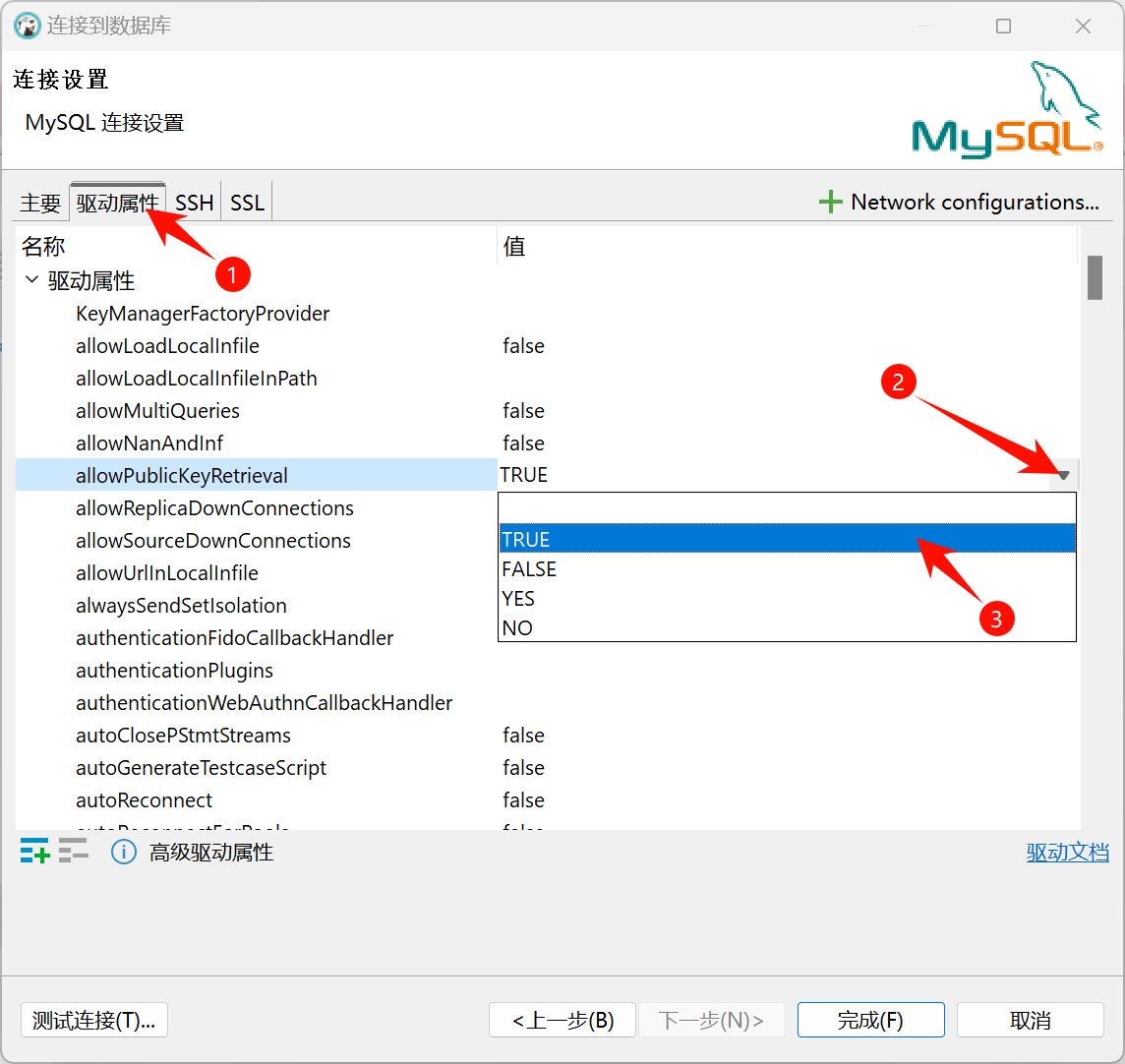Click the info icon beside 高级驱动属性

124,852
